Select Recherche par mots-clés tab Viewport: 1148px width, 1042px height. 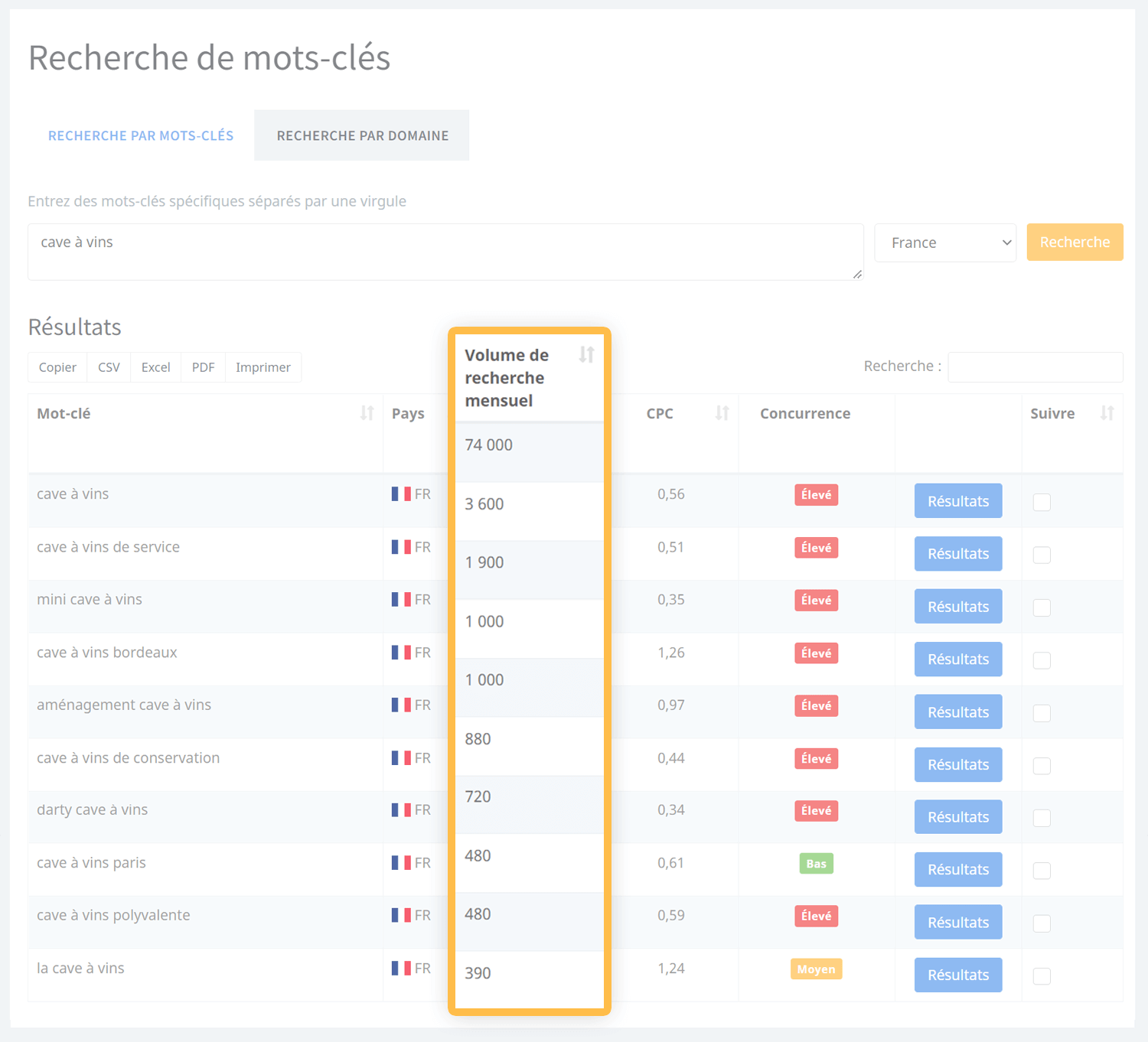click(141, 135)
